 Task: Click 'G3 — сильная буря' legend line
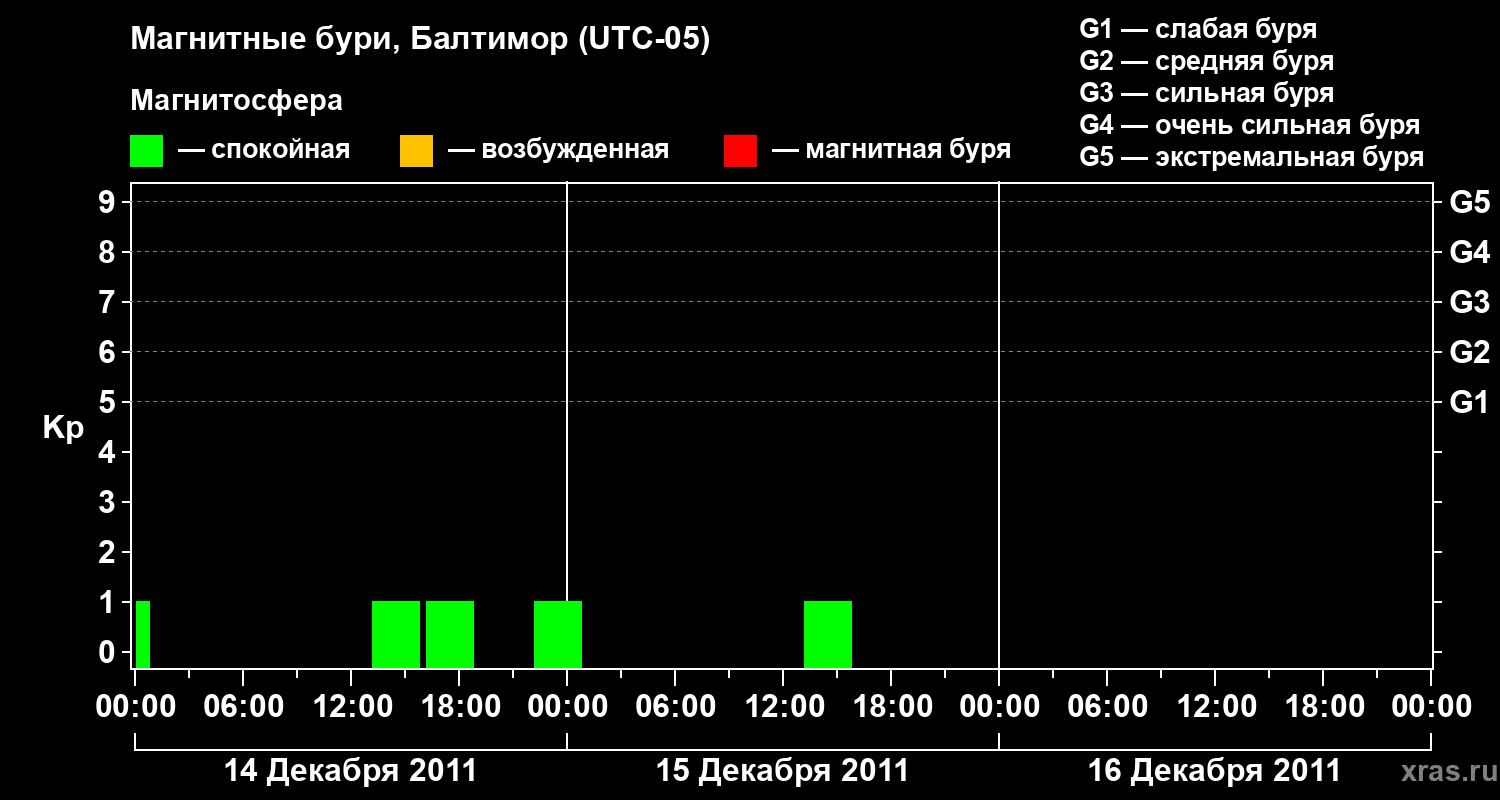pos(1206,93)
